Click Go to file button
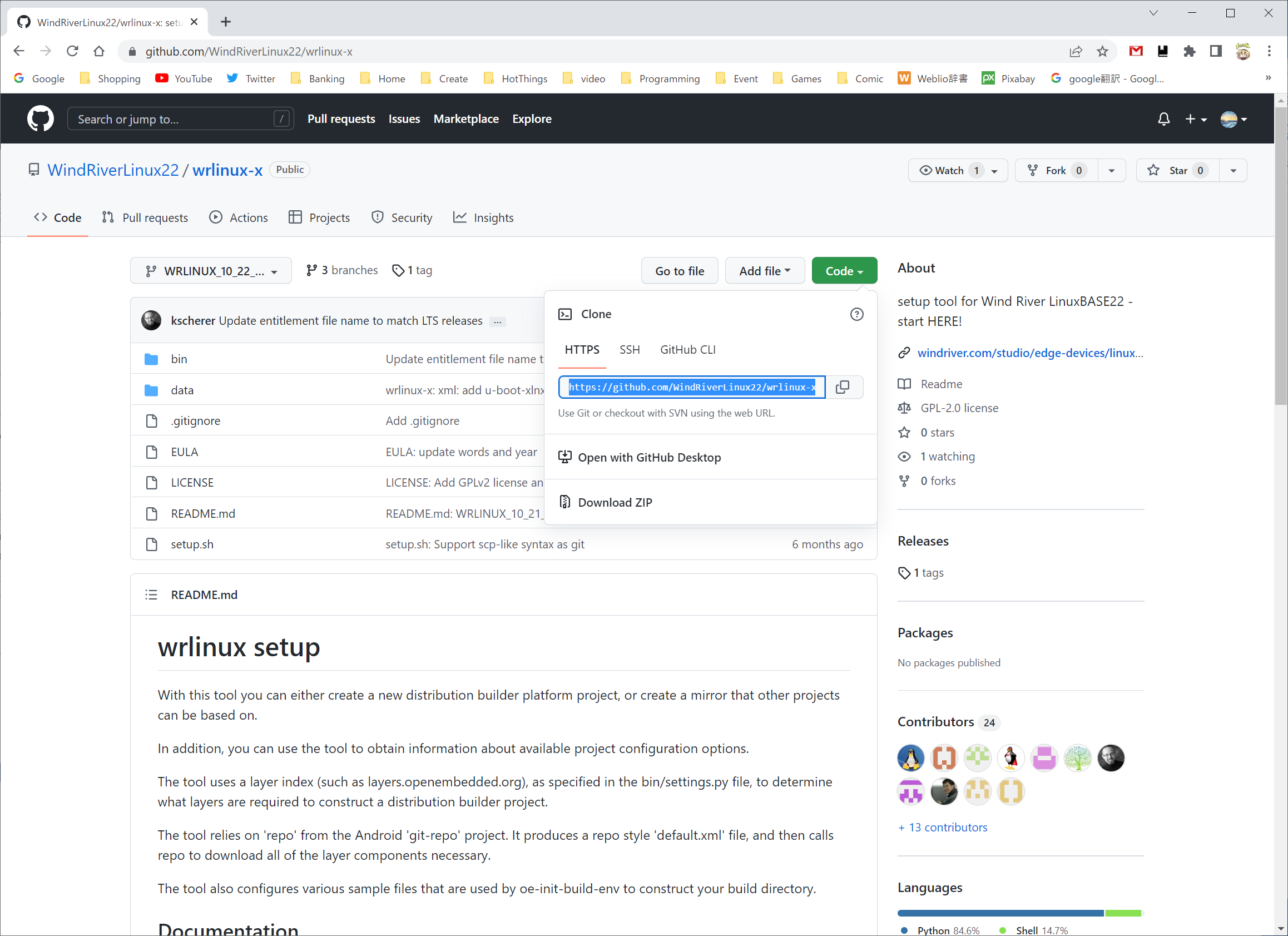Image resolution: width=1288 pixels, height=936 pixels. tap(679, 271)
